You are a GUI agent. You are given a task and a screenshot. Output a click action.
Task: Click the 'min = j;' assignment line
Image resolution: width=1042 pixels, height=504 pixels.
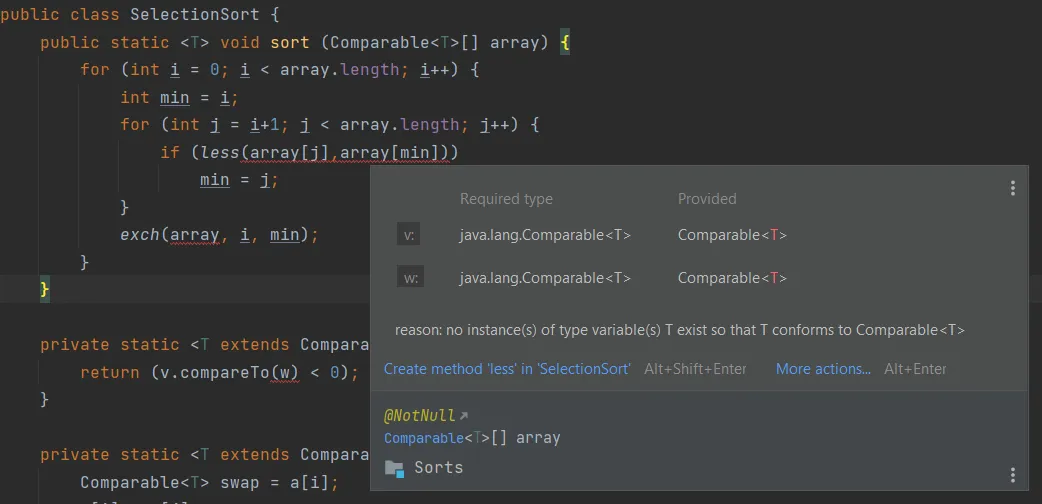click(239, 180)
